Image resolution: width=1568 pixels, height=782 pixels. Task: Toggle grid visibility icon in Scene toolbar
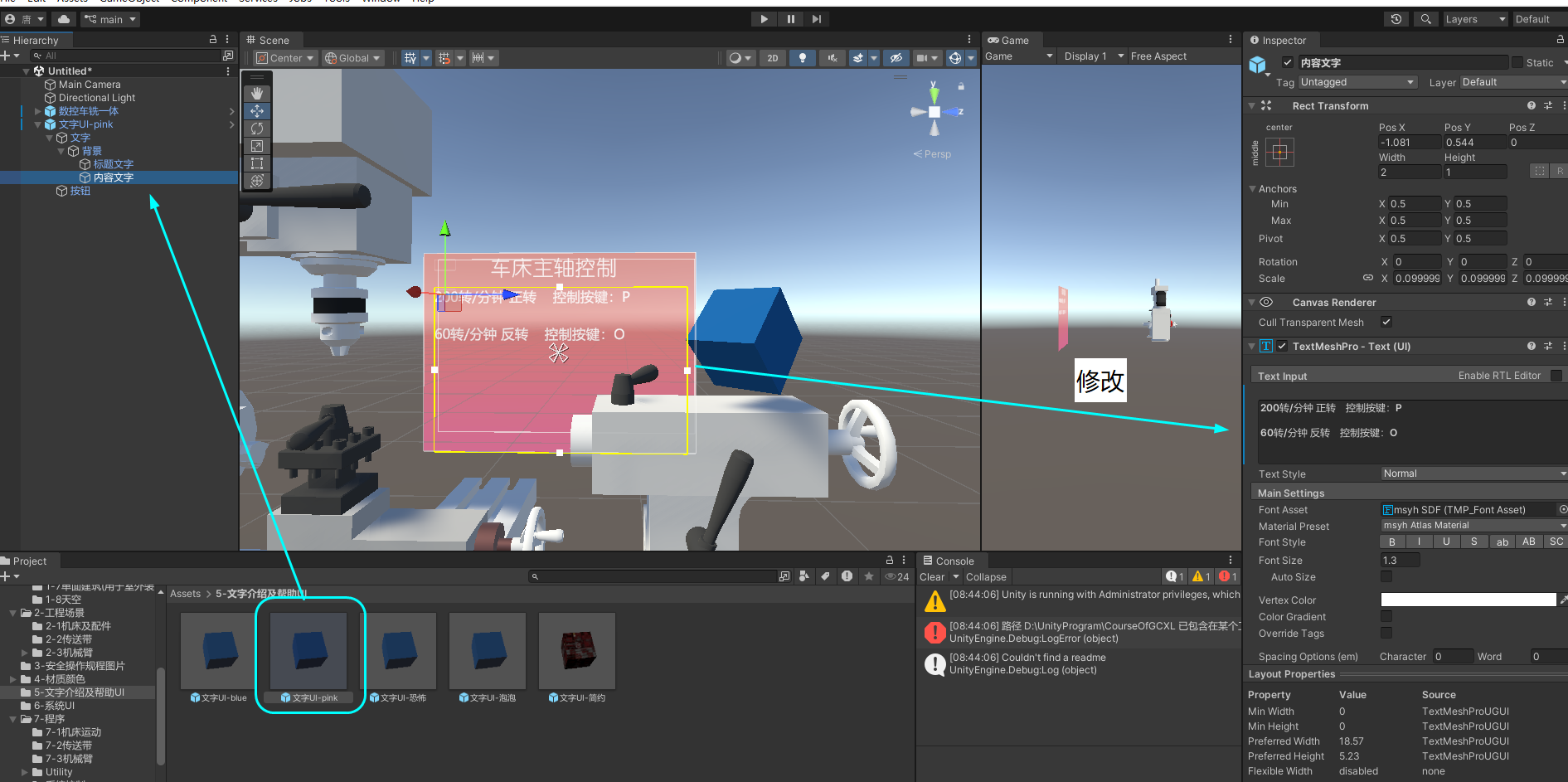tap(410, 58)
